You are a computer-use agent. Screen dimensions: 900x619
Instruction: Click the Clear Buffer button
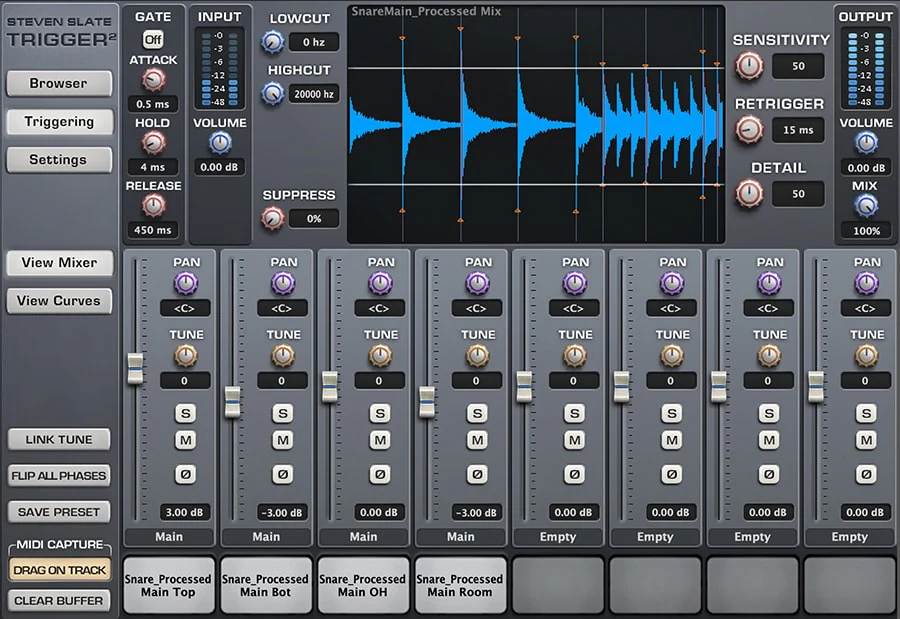58,600
